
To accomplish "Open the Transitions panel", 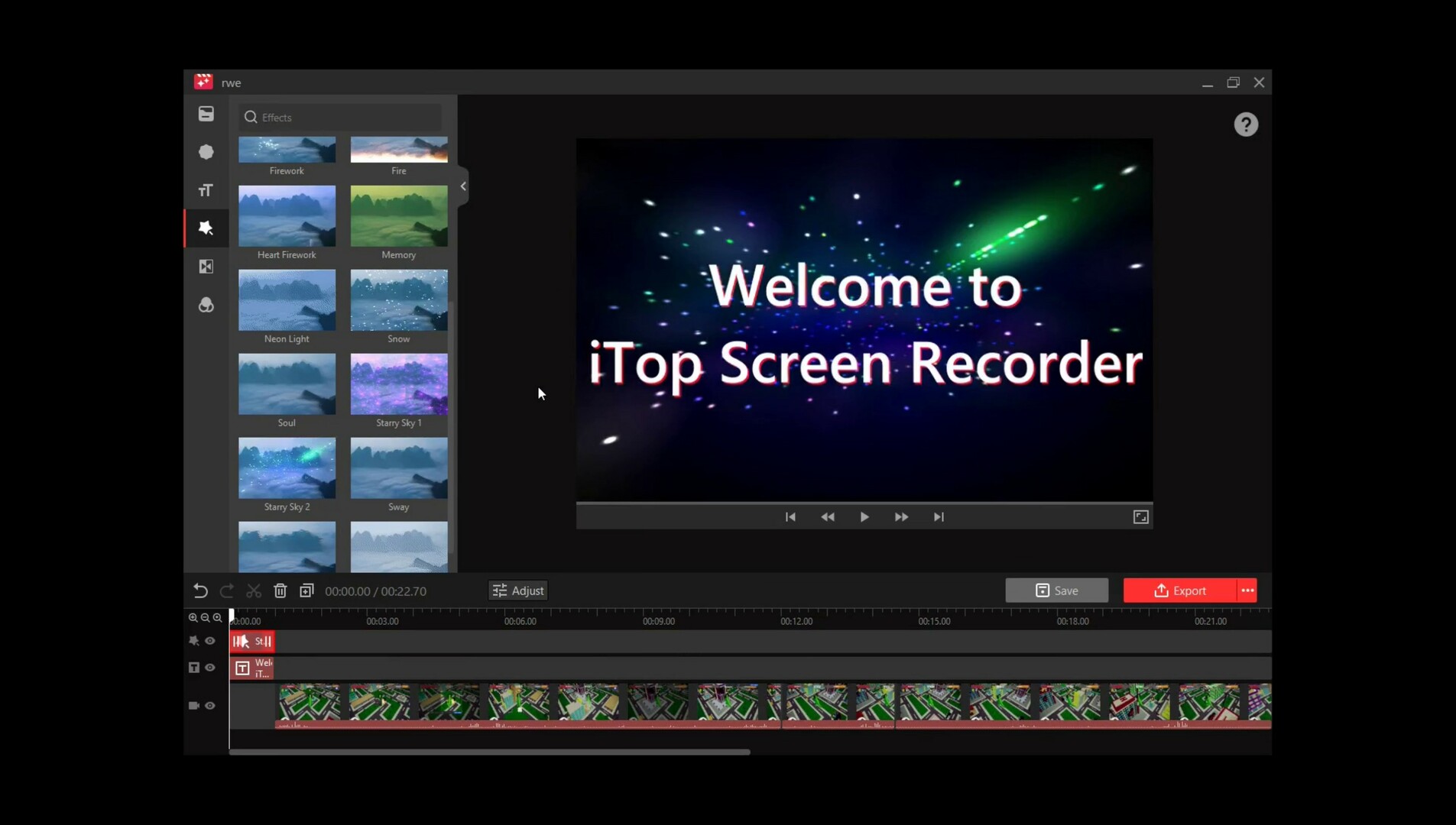I will 205,266.
